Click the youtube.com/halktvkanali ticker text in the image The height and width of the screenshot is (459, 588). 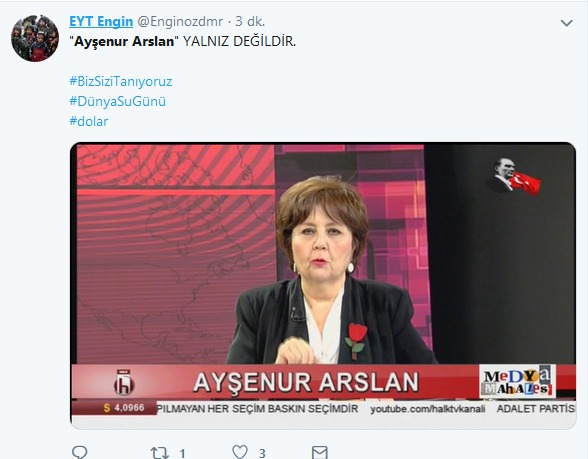click(428, 409)
